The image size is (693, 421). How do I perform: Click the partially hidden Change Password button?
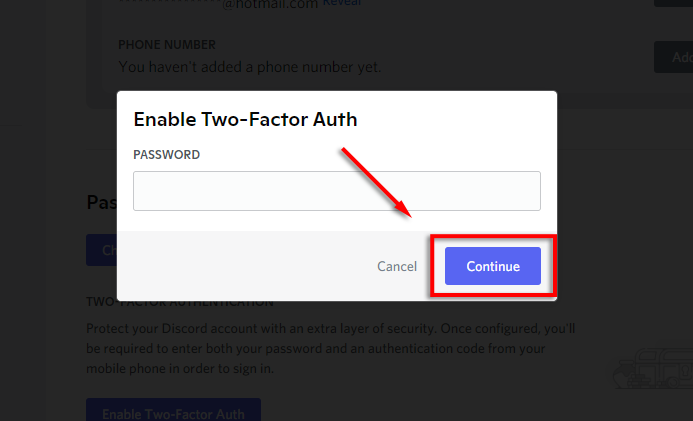101,250
